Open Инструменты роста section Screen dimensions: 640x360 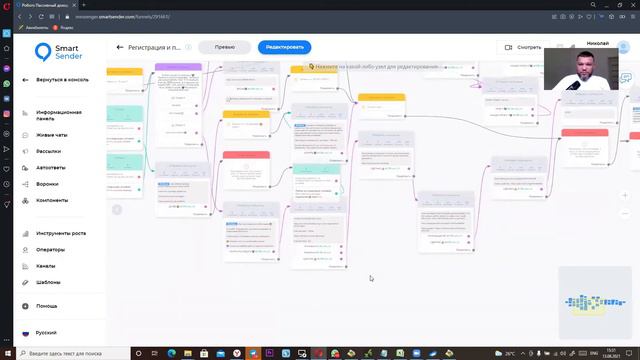click(x=61, y=233)
